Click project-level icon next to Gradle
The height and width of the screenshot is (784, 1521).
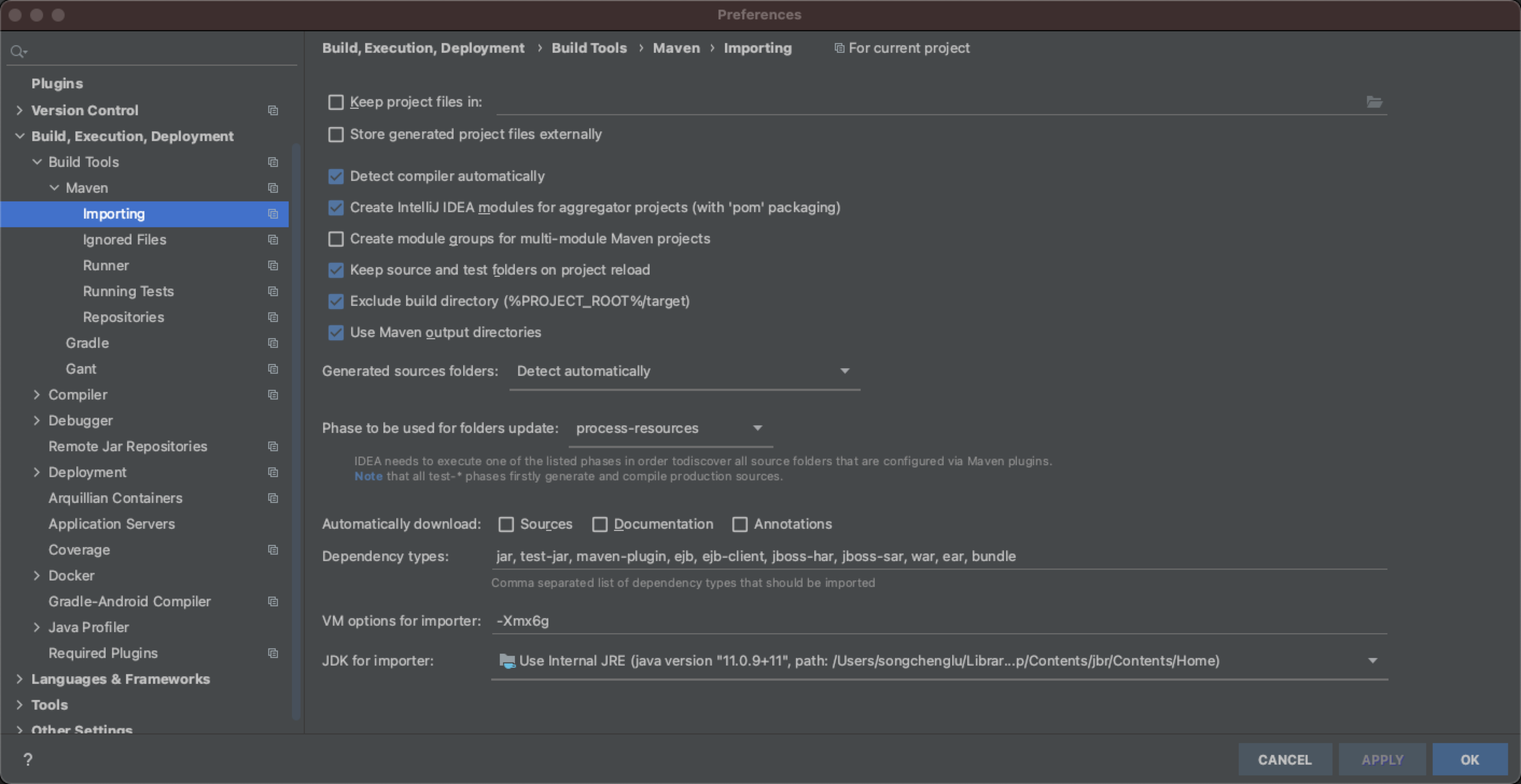point(273,343)
